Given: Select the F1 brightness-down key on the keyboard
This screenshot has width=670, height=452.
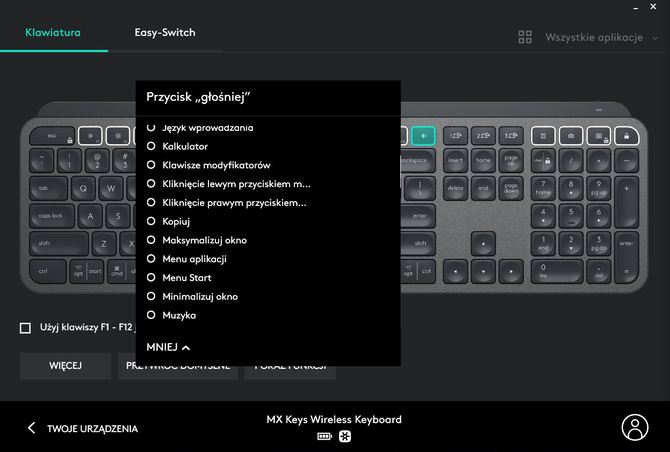Looking at the screenshot, I should pyautogui.click(x=90, y=136).
